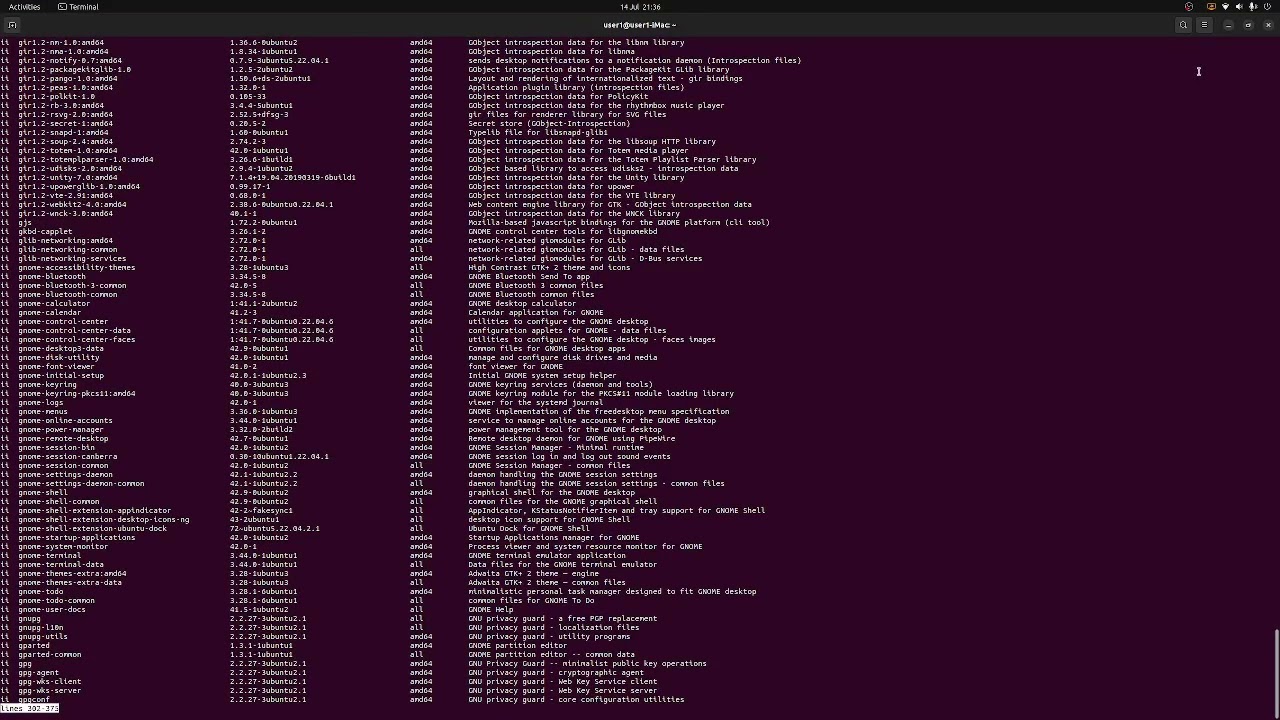Open the clock showing 14 Jul 21:36
This screenshot has width=1280, height=720.
pyautogui.click(x=640, y=7)
